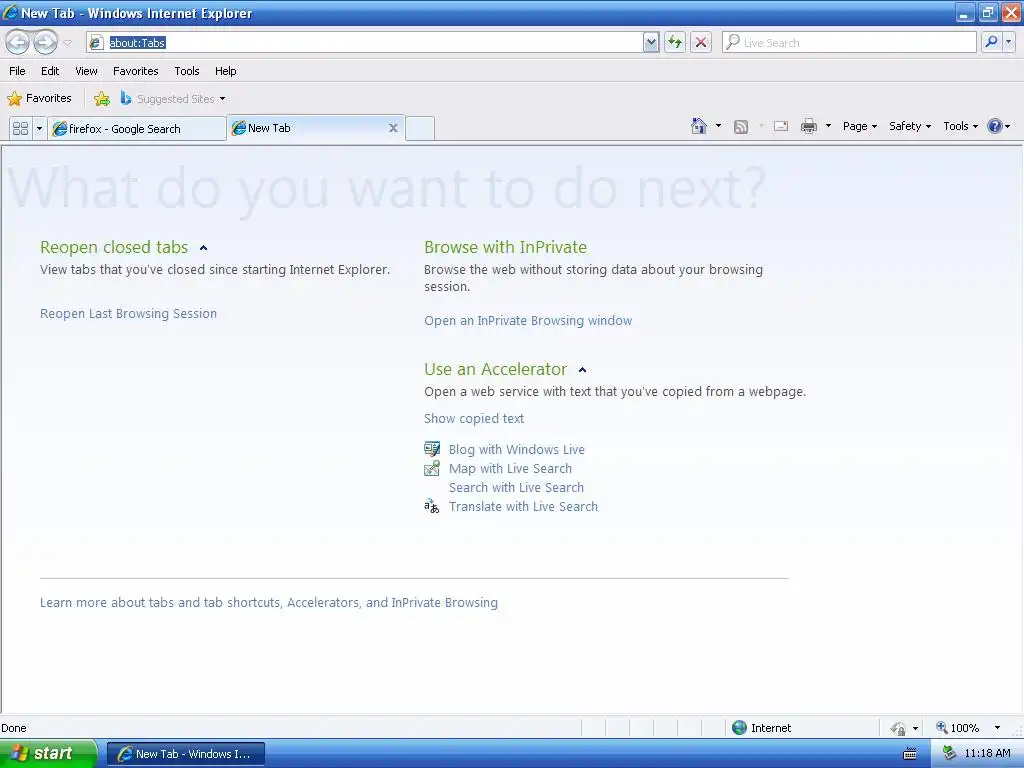1024x768 pixels.
Task: Click the Help question mark icon
Action: tap(995, 126)
